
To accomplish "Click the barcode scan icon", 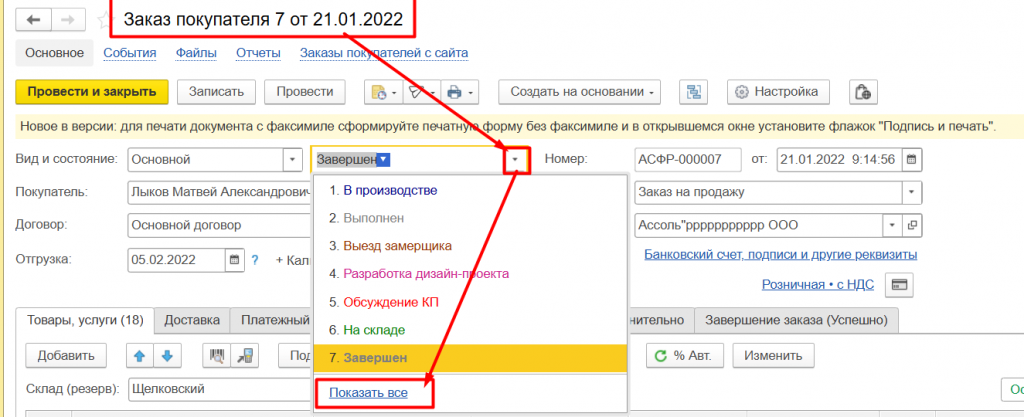I will click(217, 356).
